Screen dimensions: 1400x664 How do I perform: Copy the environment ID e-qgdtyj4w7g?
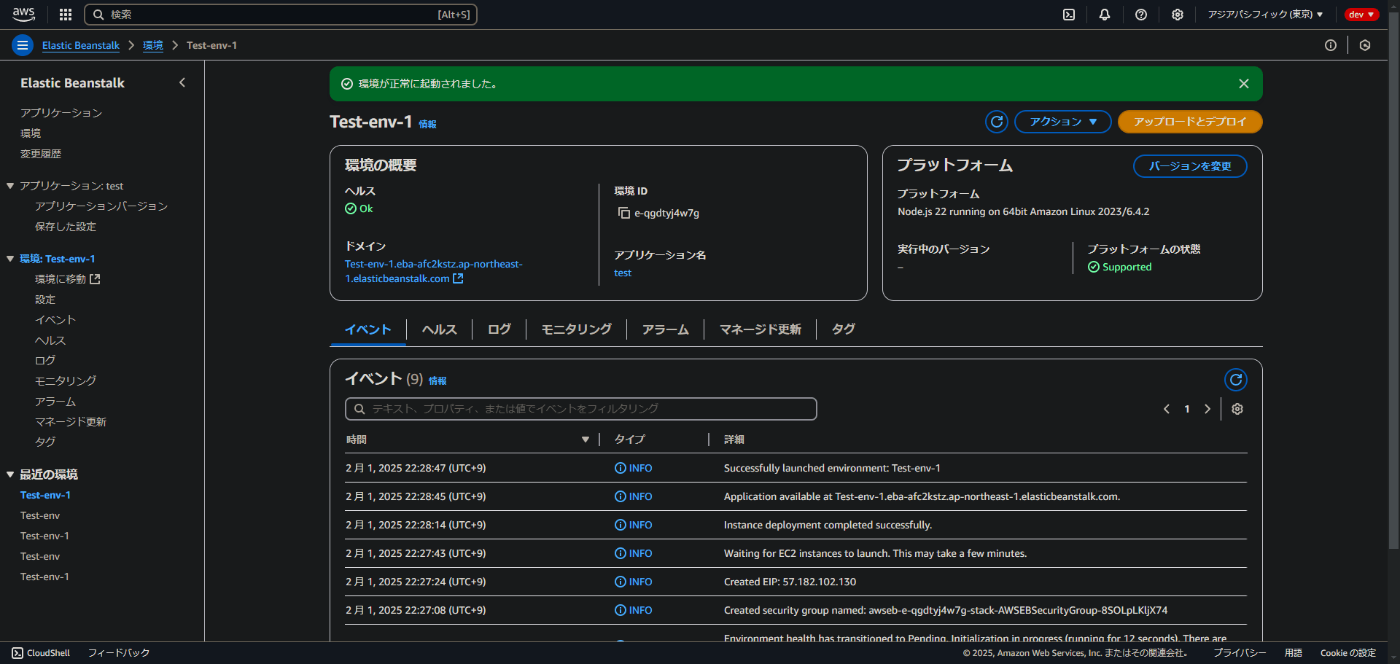coord(624,213)
